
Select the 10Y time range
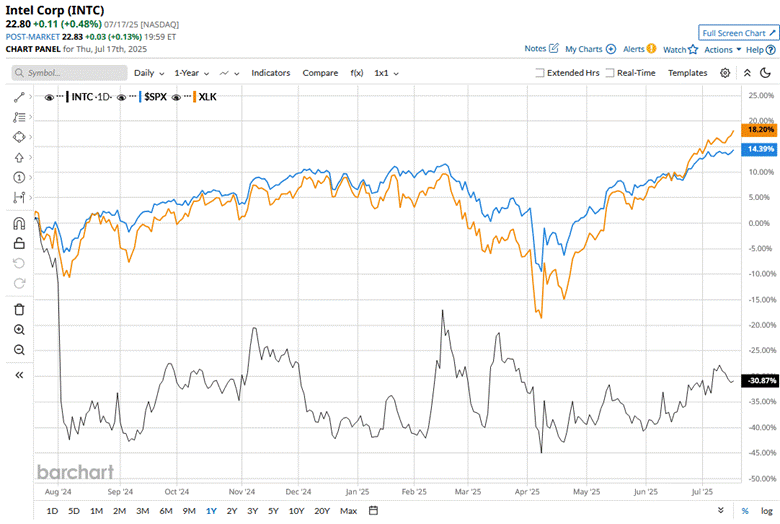tap(296, 511)
